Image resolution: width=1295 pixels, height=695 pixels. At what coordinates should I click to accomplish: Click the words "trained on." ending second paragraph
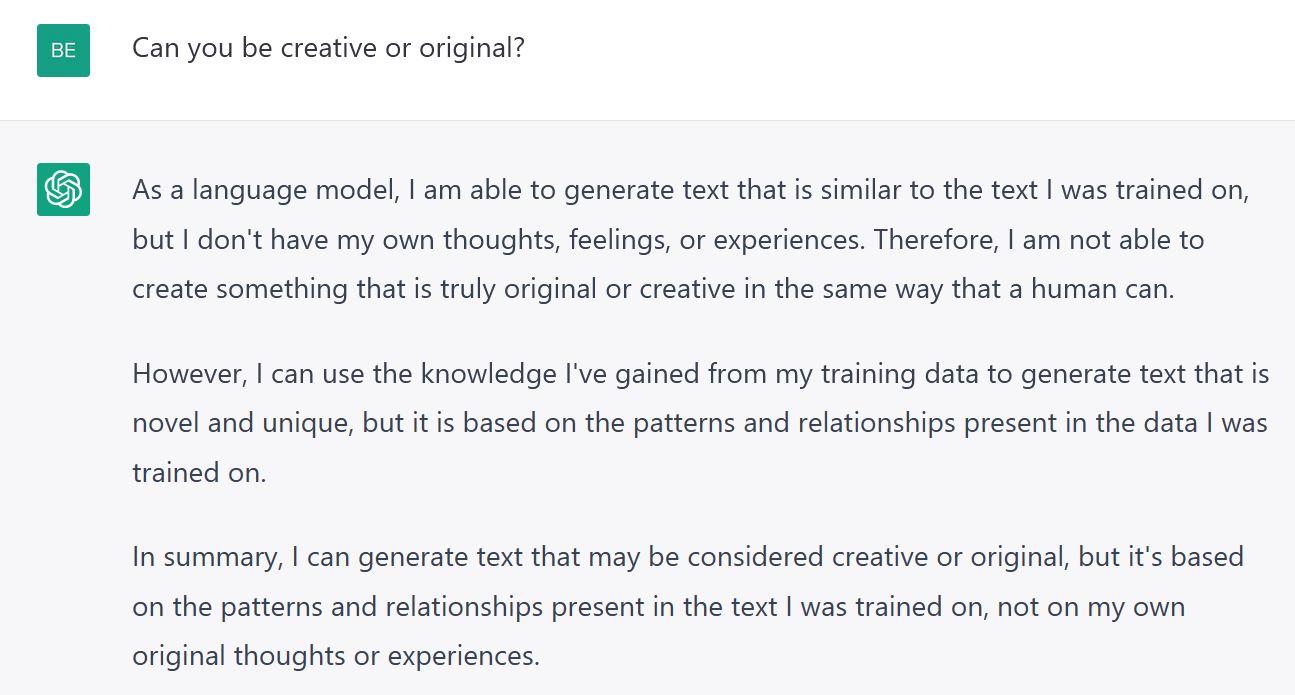[x=199, y=472]
